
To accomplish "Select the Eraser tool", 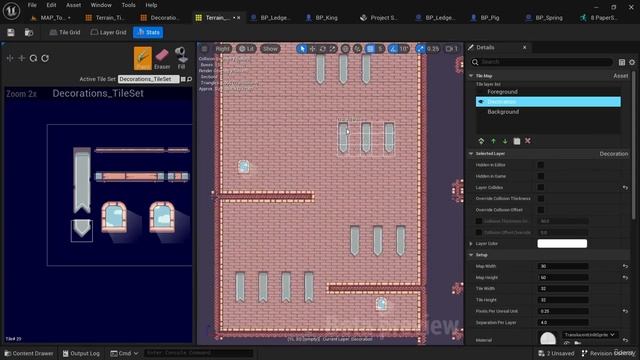I will point(162,58).
